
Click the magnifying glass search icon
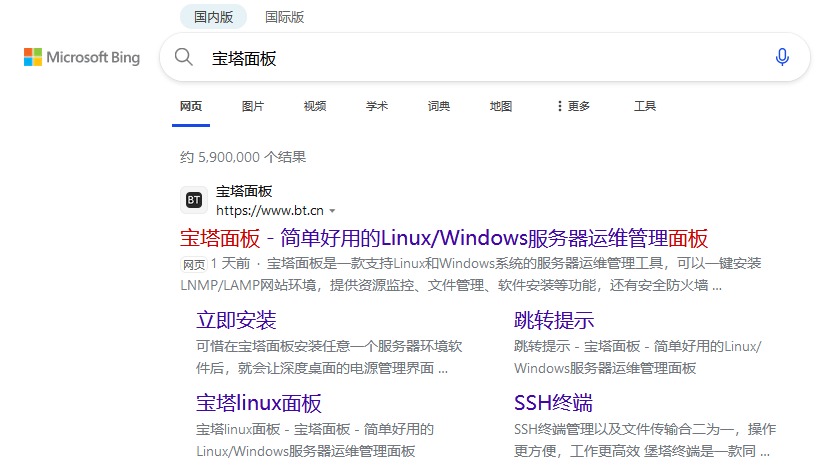click(184, 57)
